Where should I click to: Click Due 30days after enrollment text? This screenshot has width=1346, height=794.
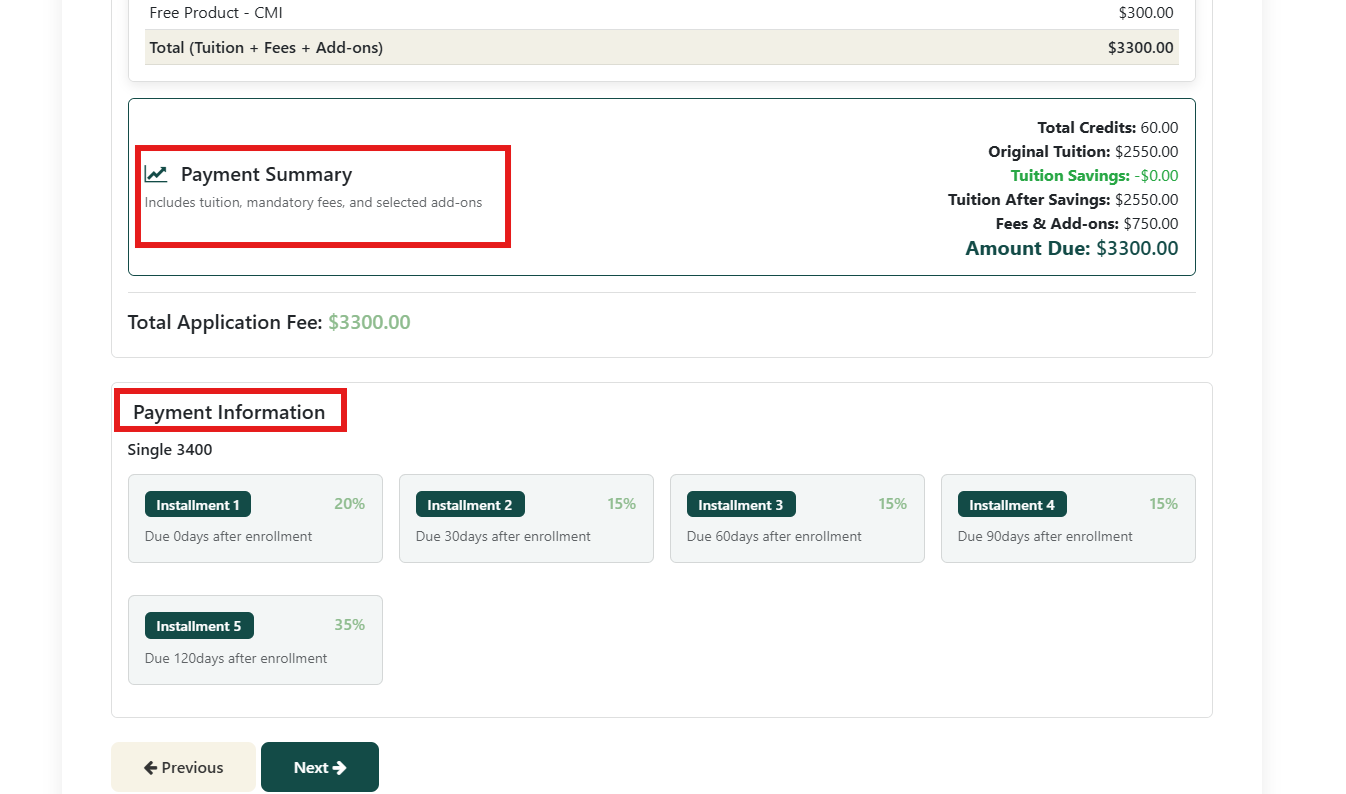click(x=503, y=537)
